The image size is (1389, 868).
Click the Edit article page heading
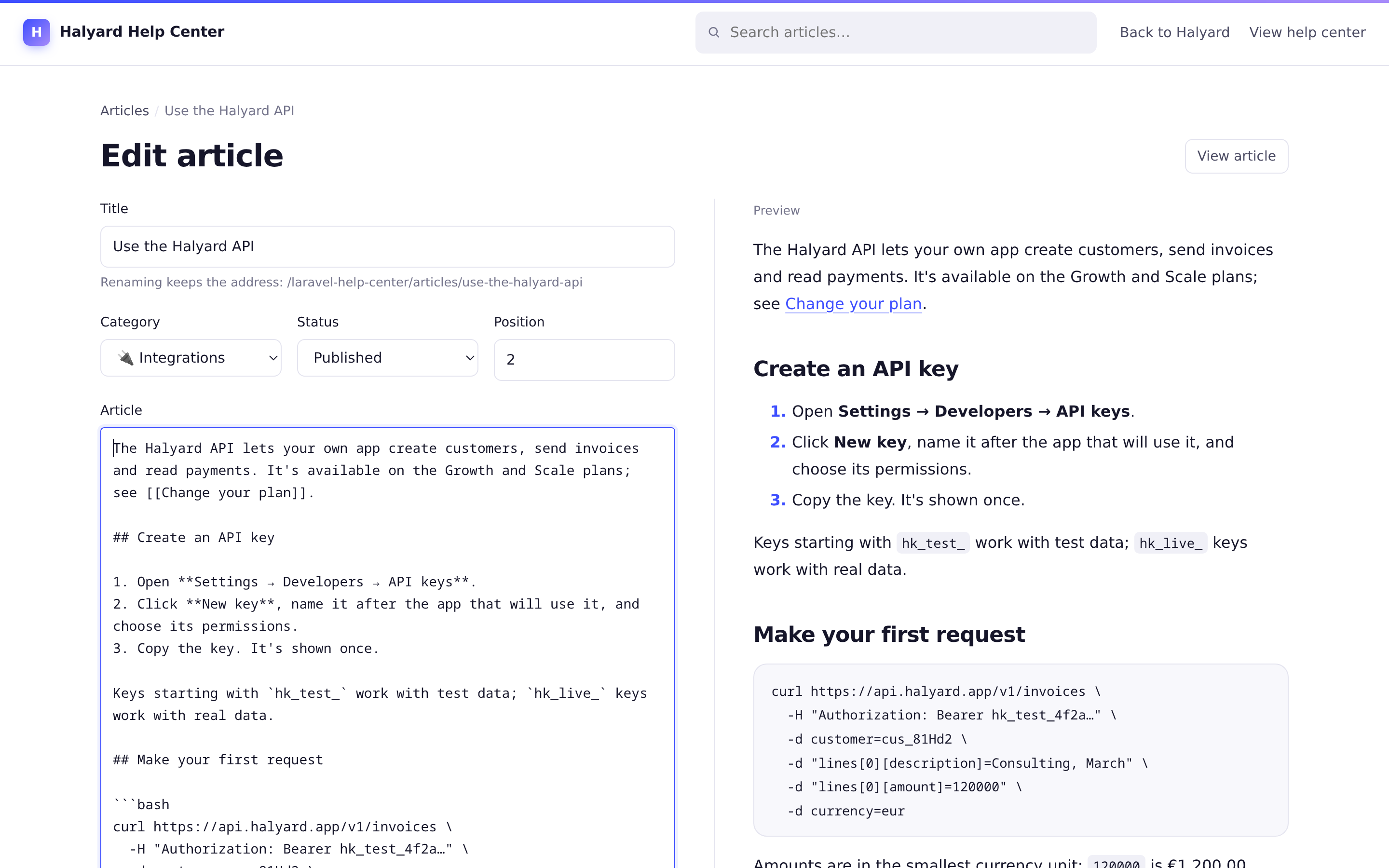point(191,156)
